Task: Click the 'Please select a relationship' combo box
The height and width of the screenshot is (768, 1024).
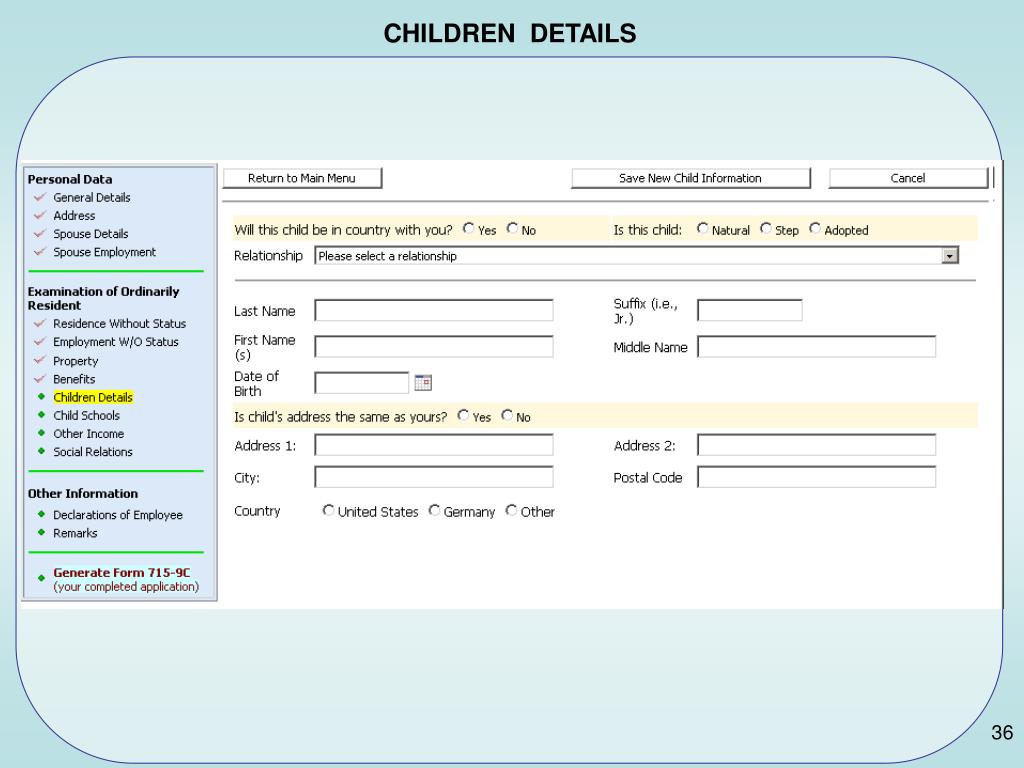Action: [637, 256]
